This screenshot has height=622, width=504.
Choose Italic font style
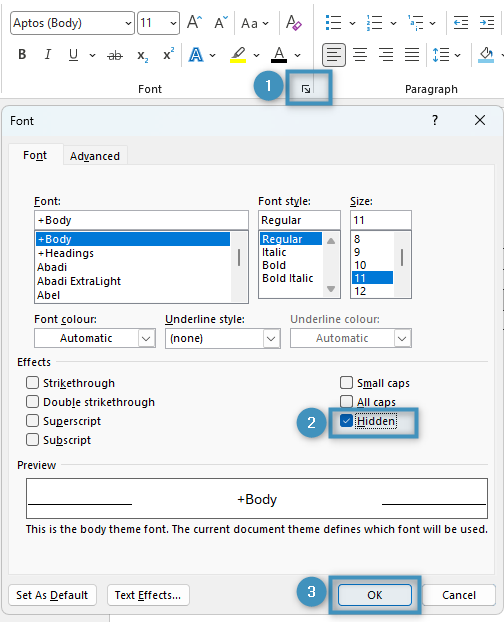pyautogui.click(x=291, y=252)
